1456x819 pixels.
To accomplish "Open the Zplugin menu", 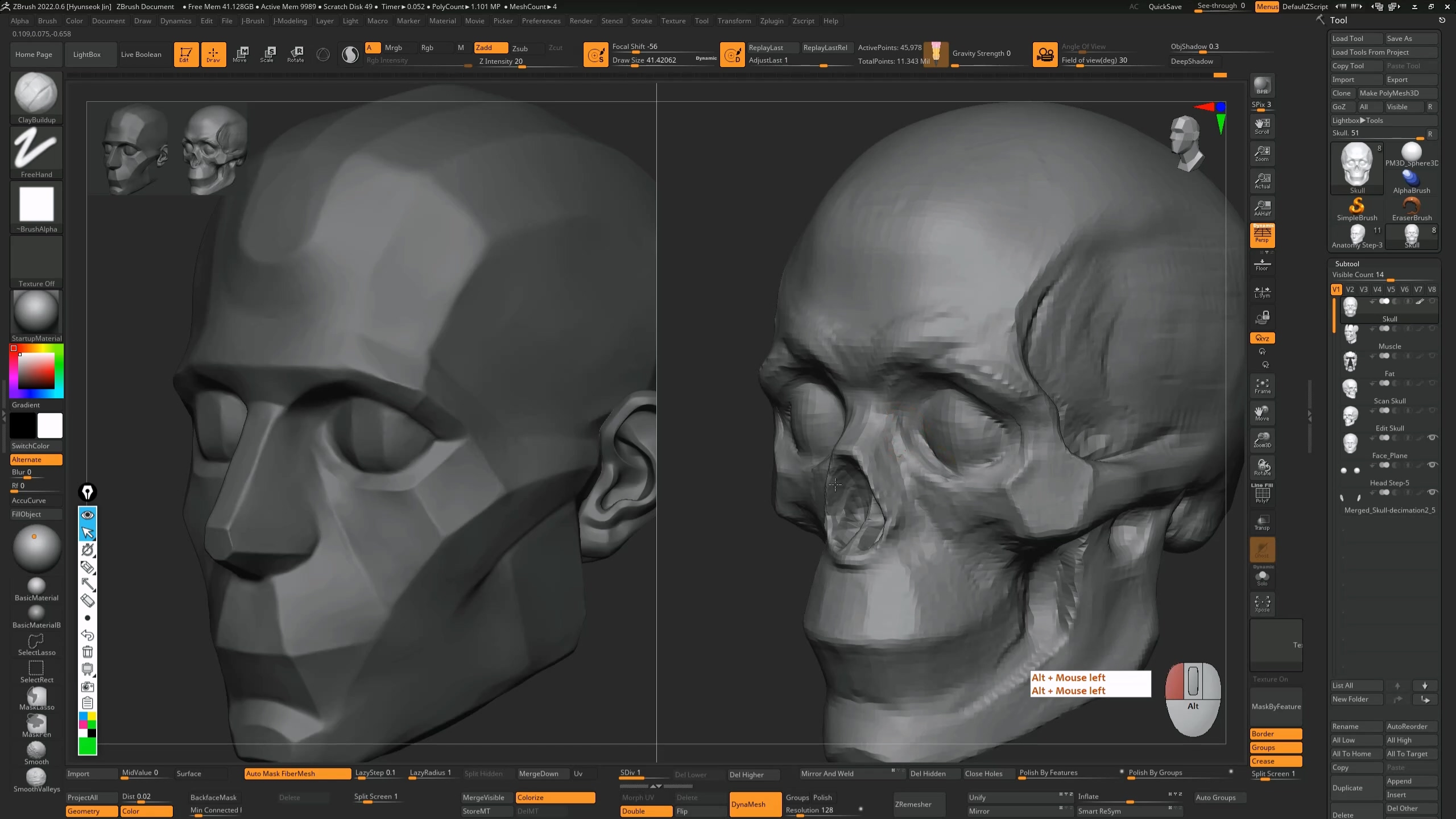I will (x=771, y=21).
